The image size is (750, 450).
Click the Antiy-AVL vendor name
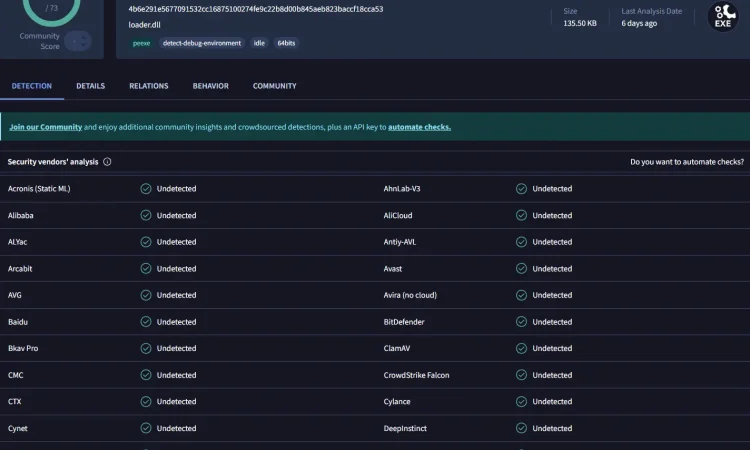(399, 242)
